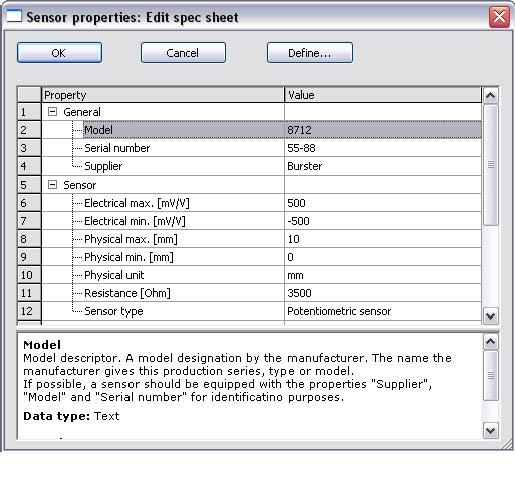Click the OK button
Image resolution: width=515 pixels, height=481 pixels.
tap(59, 53)
